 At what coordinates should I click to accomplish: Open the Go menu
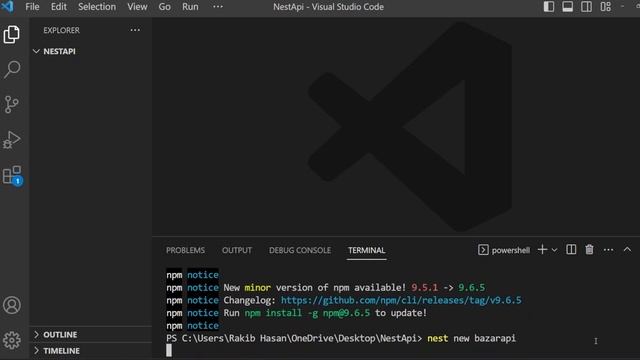point(164,7)
